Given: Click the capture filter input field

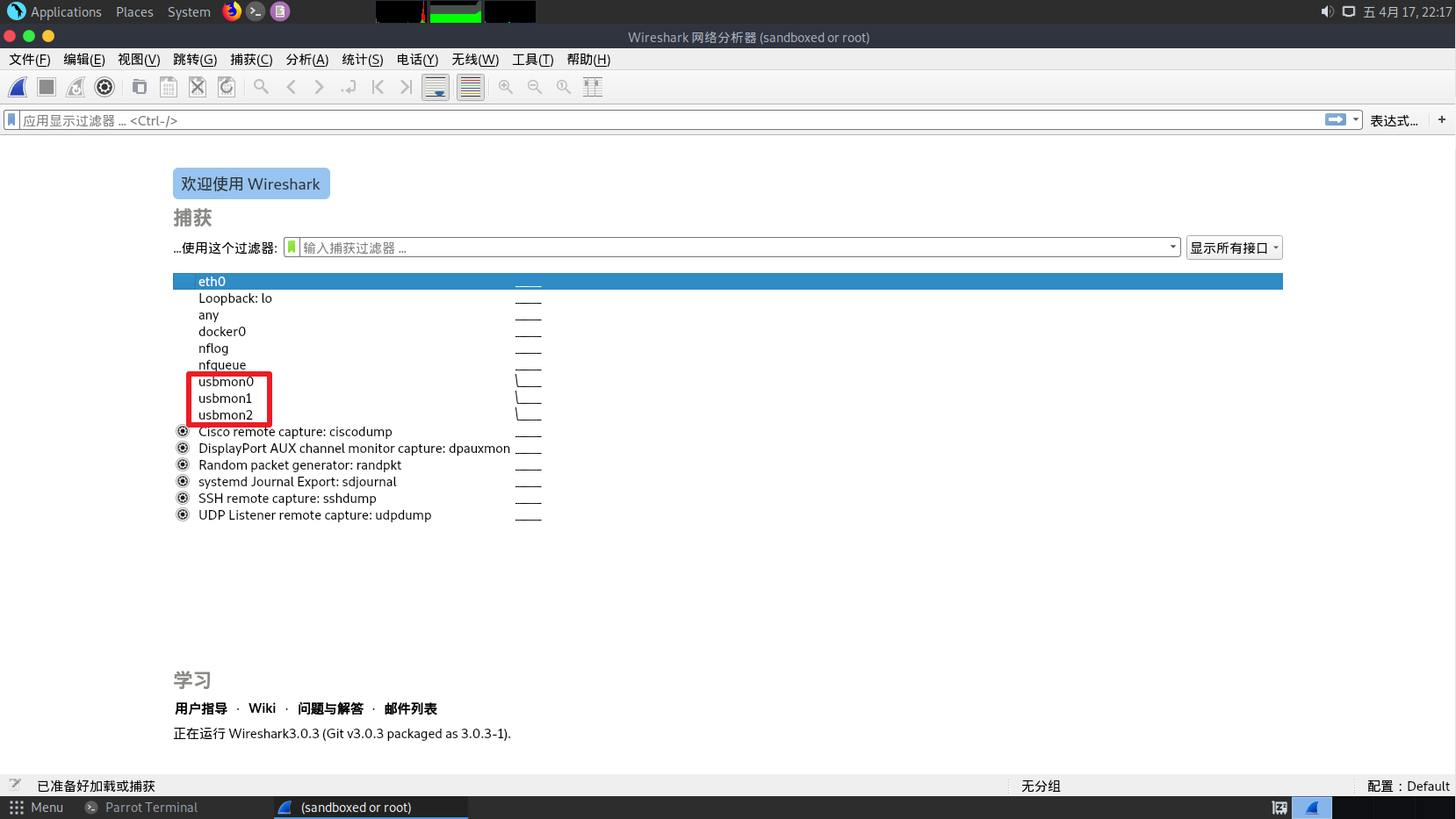Looking at the screenshot, I should (734, 248).
